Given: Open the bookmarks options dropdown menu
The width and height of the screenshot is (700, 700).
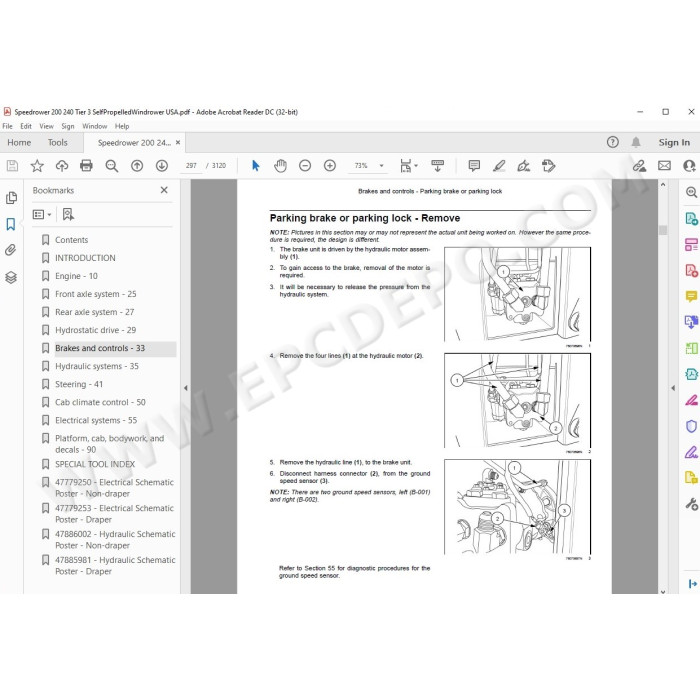Looking at the screenshot, I should click(x=42, y=215).
